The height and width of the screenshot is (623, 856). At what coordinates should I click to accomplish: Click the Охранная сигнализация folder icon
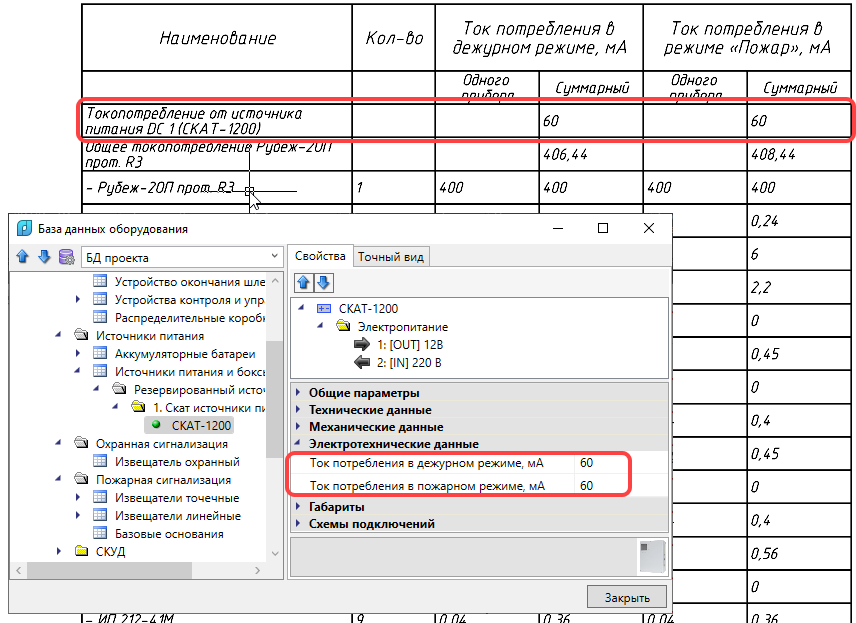click(81, 442)
